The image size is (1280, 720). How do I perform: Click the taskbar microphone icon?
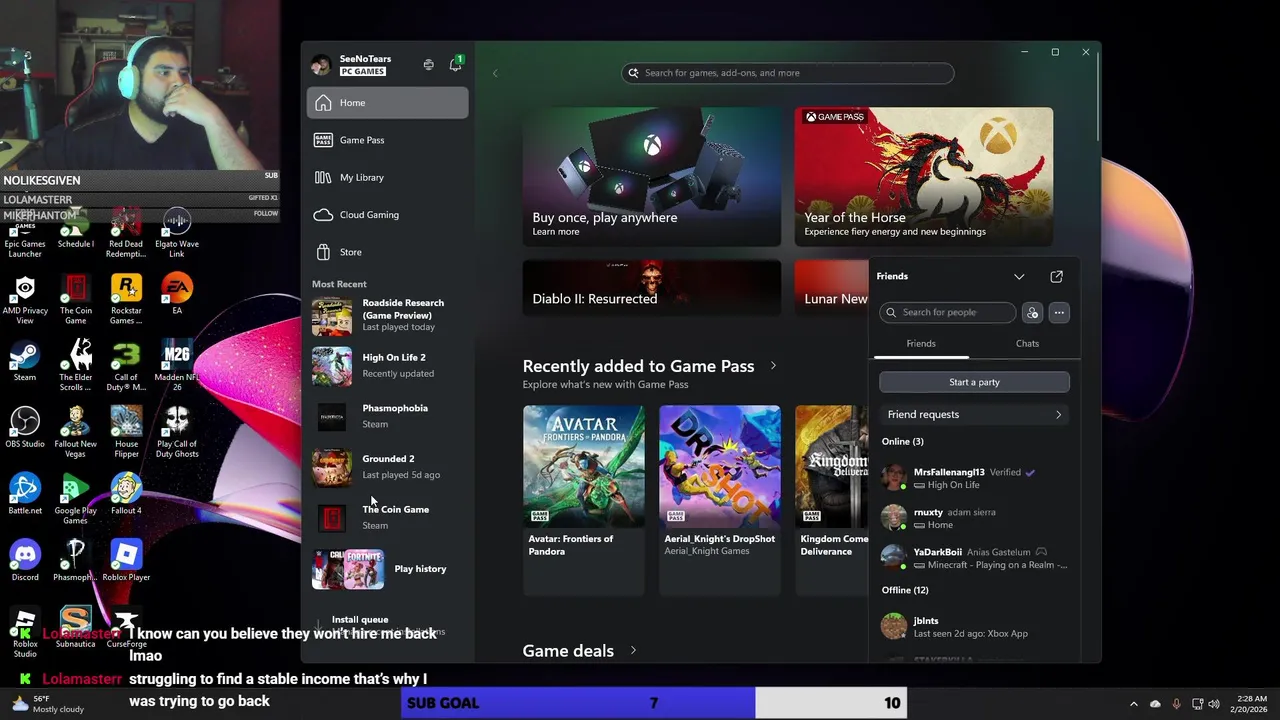point(1176,704)
